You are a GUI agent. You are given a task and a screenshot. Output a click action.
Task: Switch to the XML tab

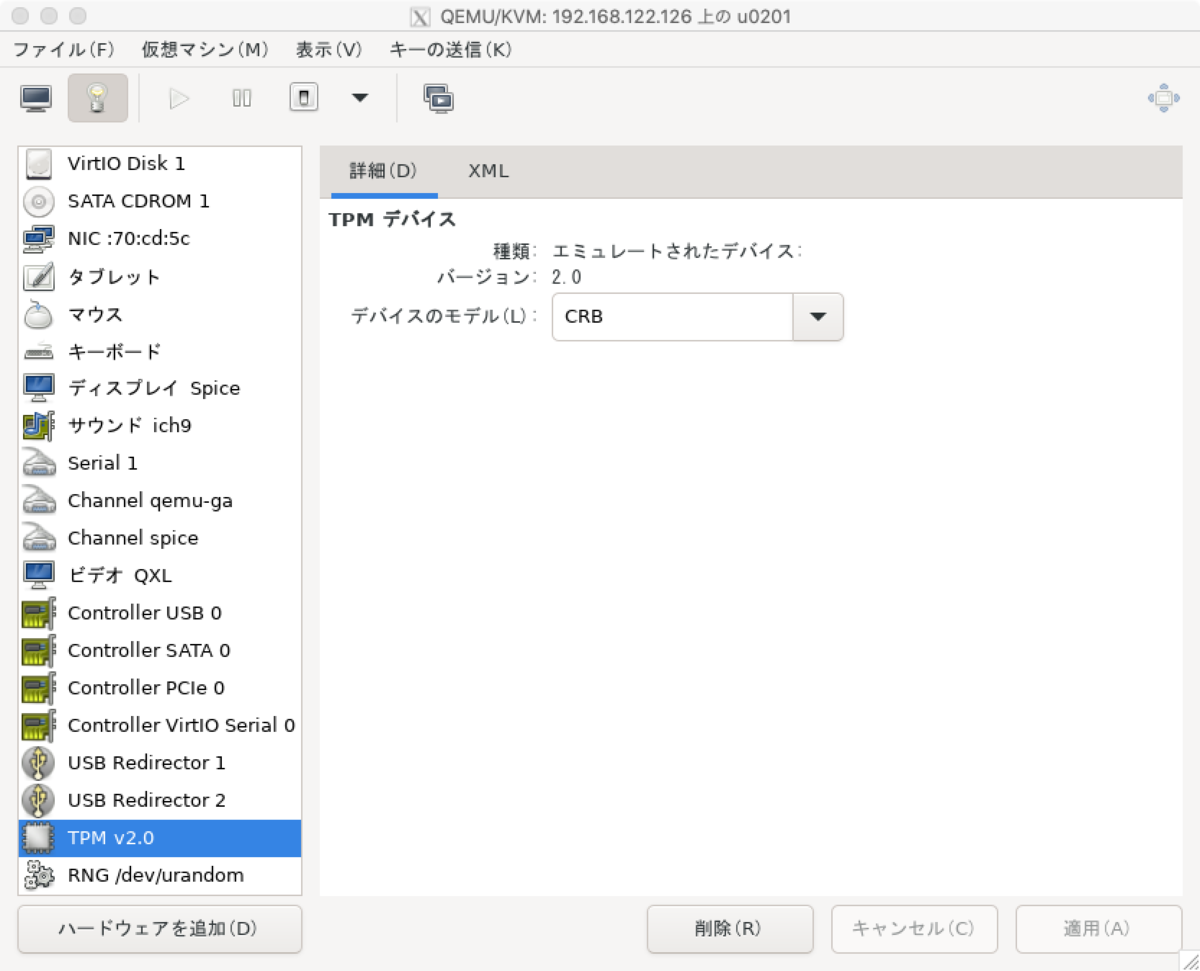pos(488,171)
